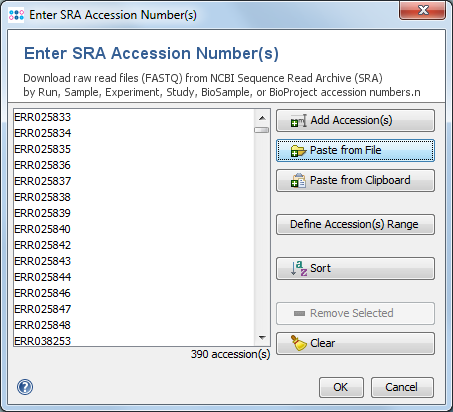The width and height of the screenshot is (453, 412).
Task: Close the Enter SRA Accession Number(s) window
Action: [x=422, y=10]
